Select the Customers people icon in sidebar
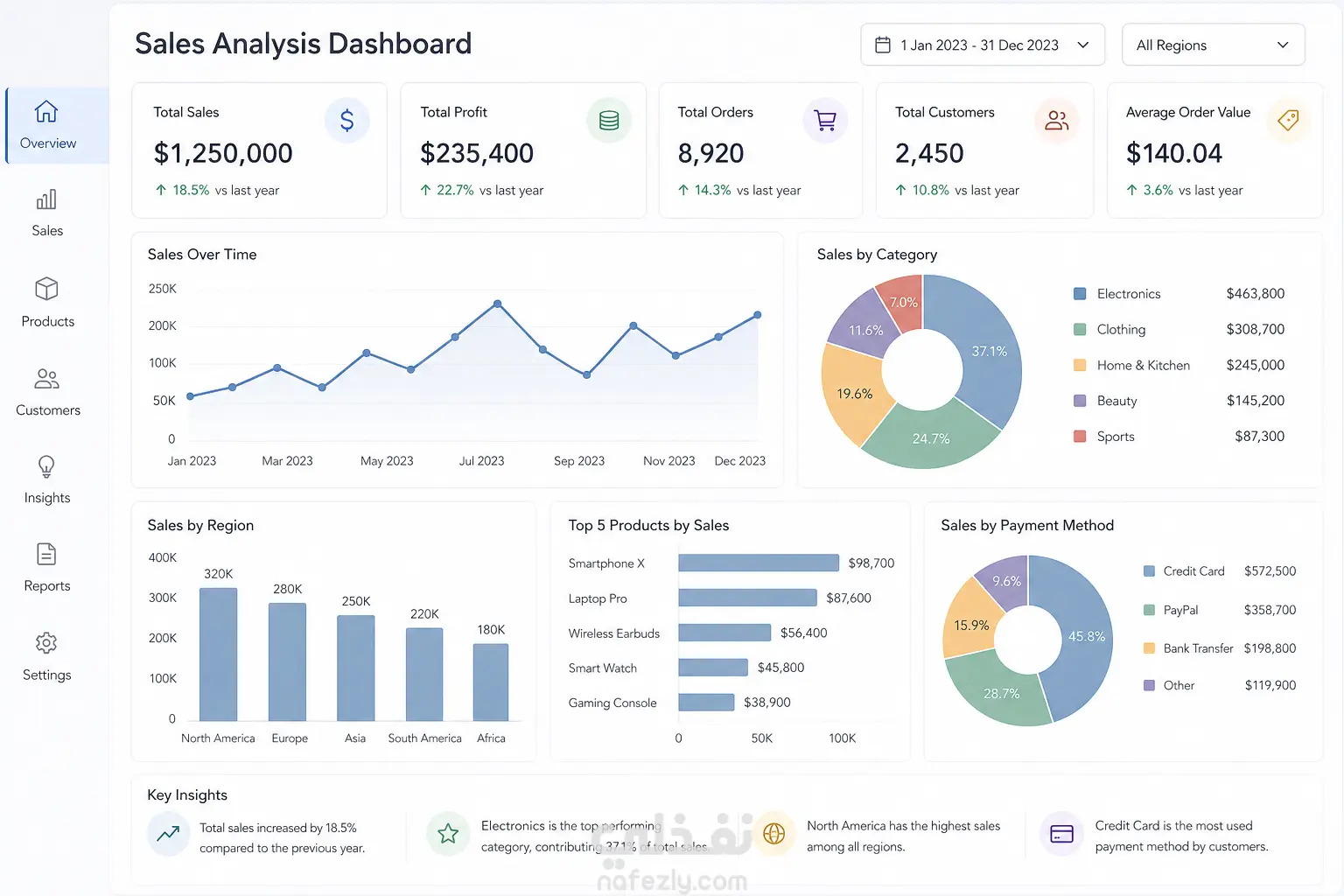The image size is (1344, 896). (x=46, y=379)
